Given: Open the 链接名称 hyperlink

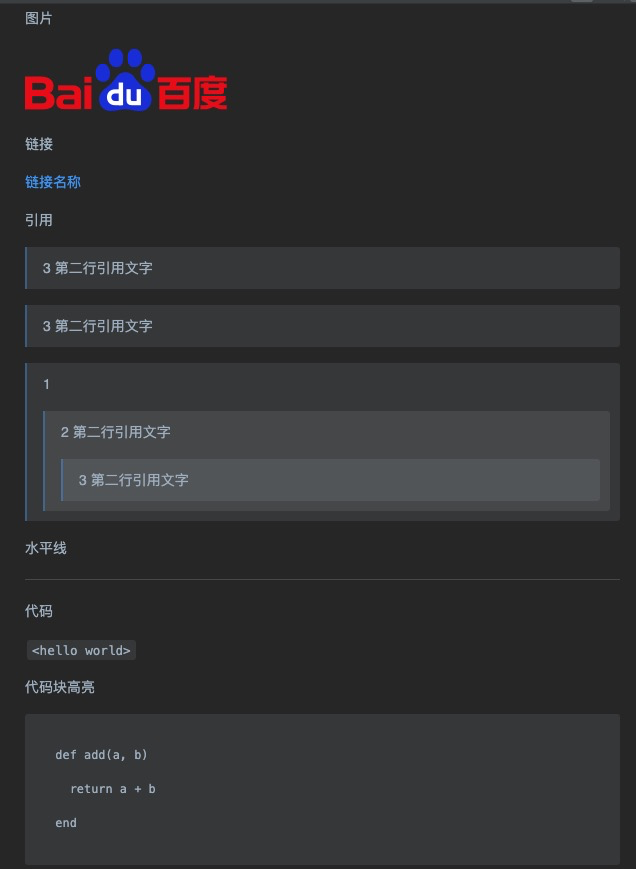Looking at the screenshot, I should click(x=53, y=182).
